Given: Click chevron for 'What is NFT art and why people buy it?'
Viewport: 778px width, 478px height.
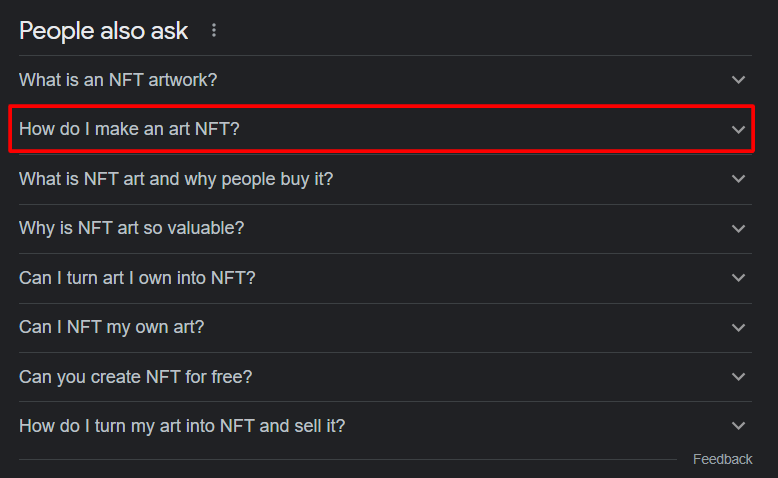Looking at the screenshot, I should click(738, 179).
